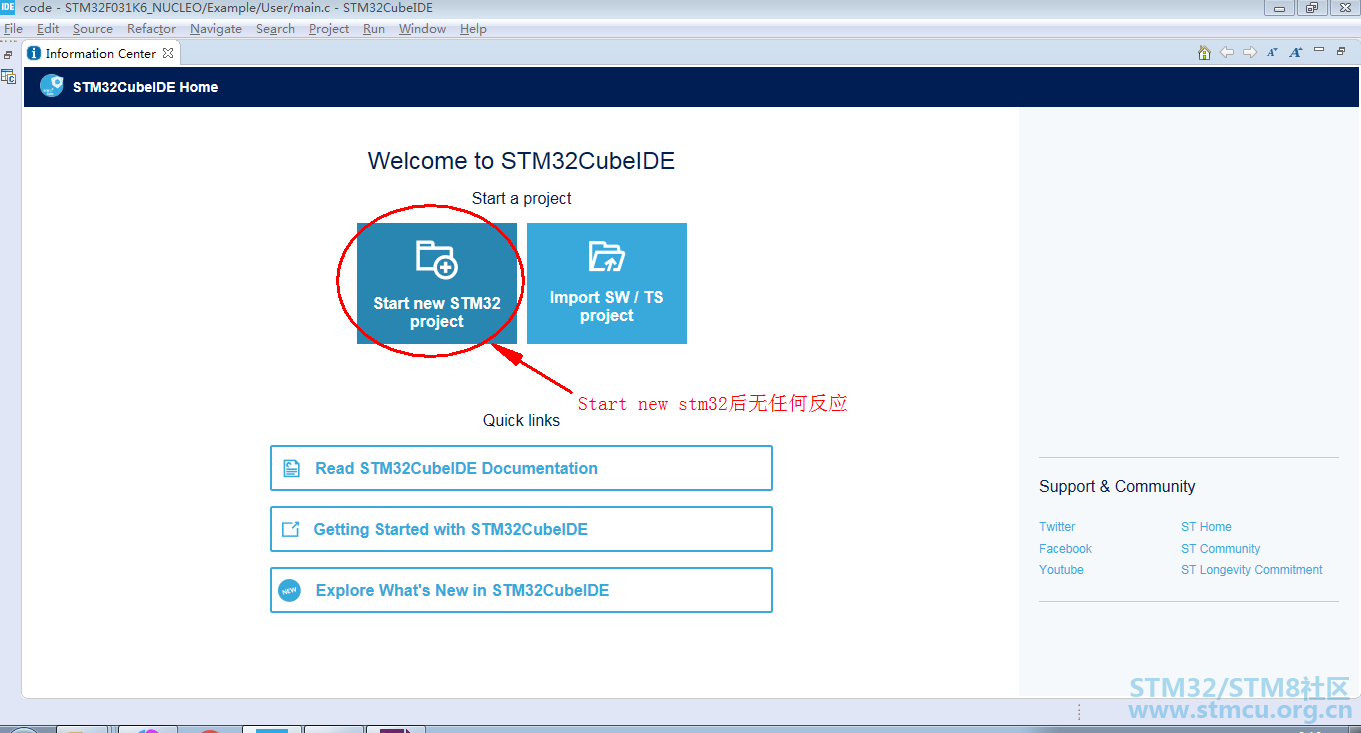Open the Navigate menu
The image size is (1361, 733).
coord(216,29)
